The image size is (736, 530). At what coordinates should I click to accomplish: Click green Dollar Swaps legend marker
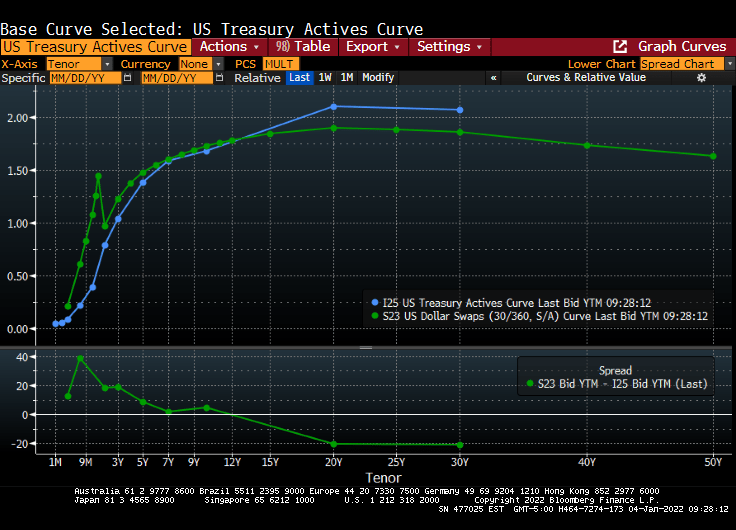tap(374, 316)
